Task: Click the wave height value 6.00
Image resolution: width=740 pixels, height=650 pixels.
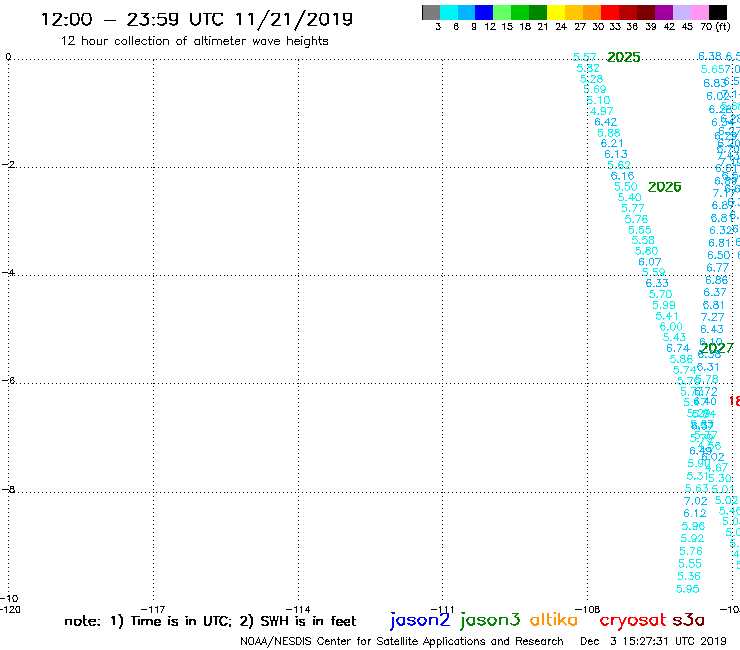Action: coord(671,327)
